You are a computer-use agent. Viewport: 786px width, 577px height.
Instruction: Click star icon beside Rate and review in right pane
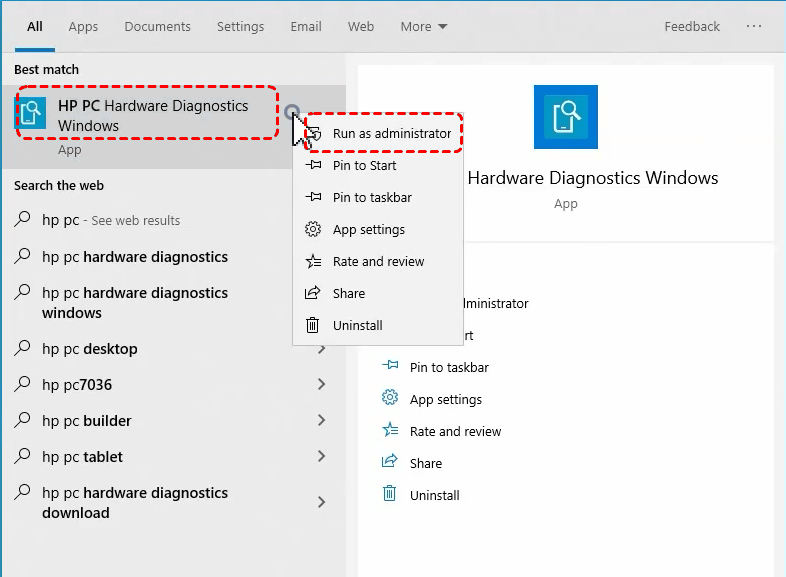[x=390, y=431]
